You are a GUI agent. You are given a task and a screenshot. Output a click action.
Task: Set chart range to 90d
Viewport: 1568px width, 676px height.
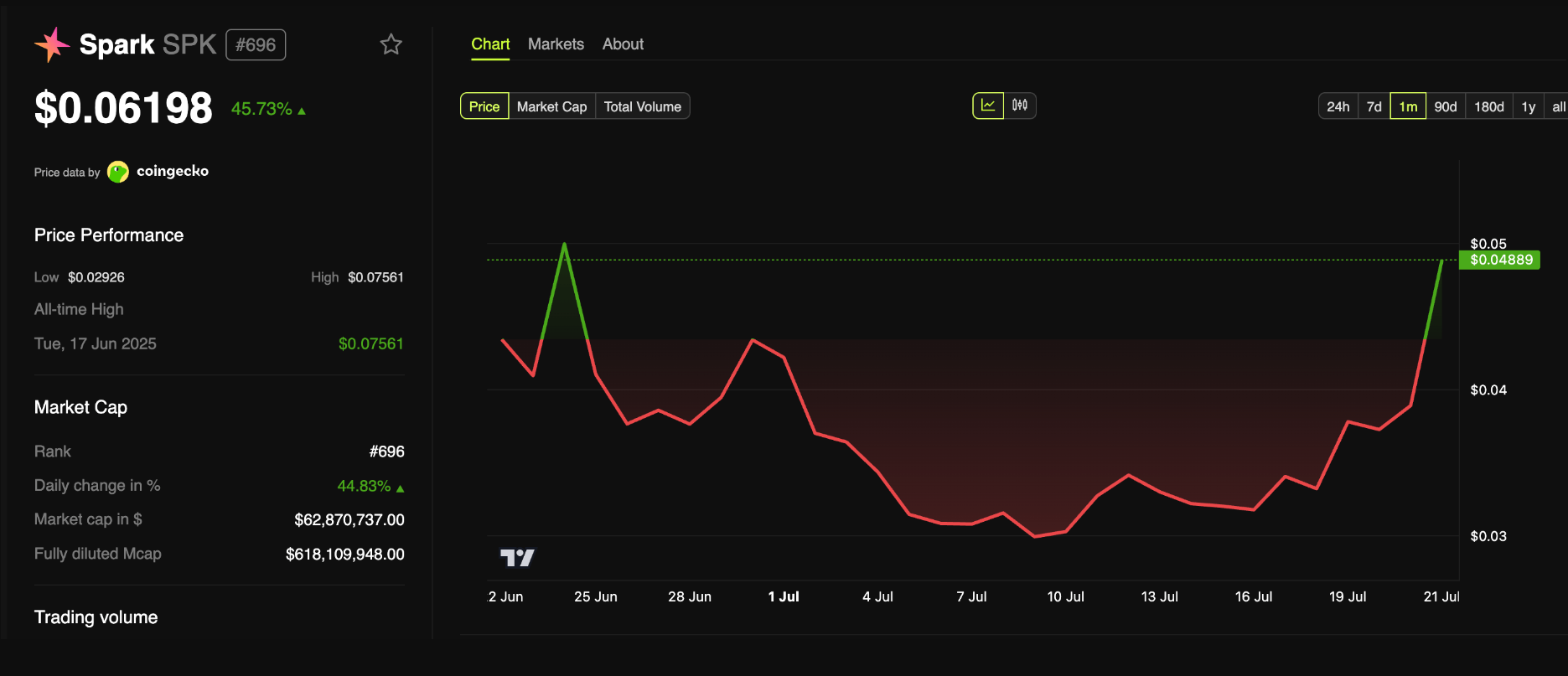coord(1445,106)
